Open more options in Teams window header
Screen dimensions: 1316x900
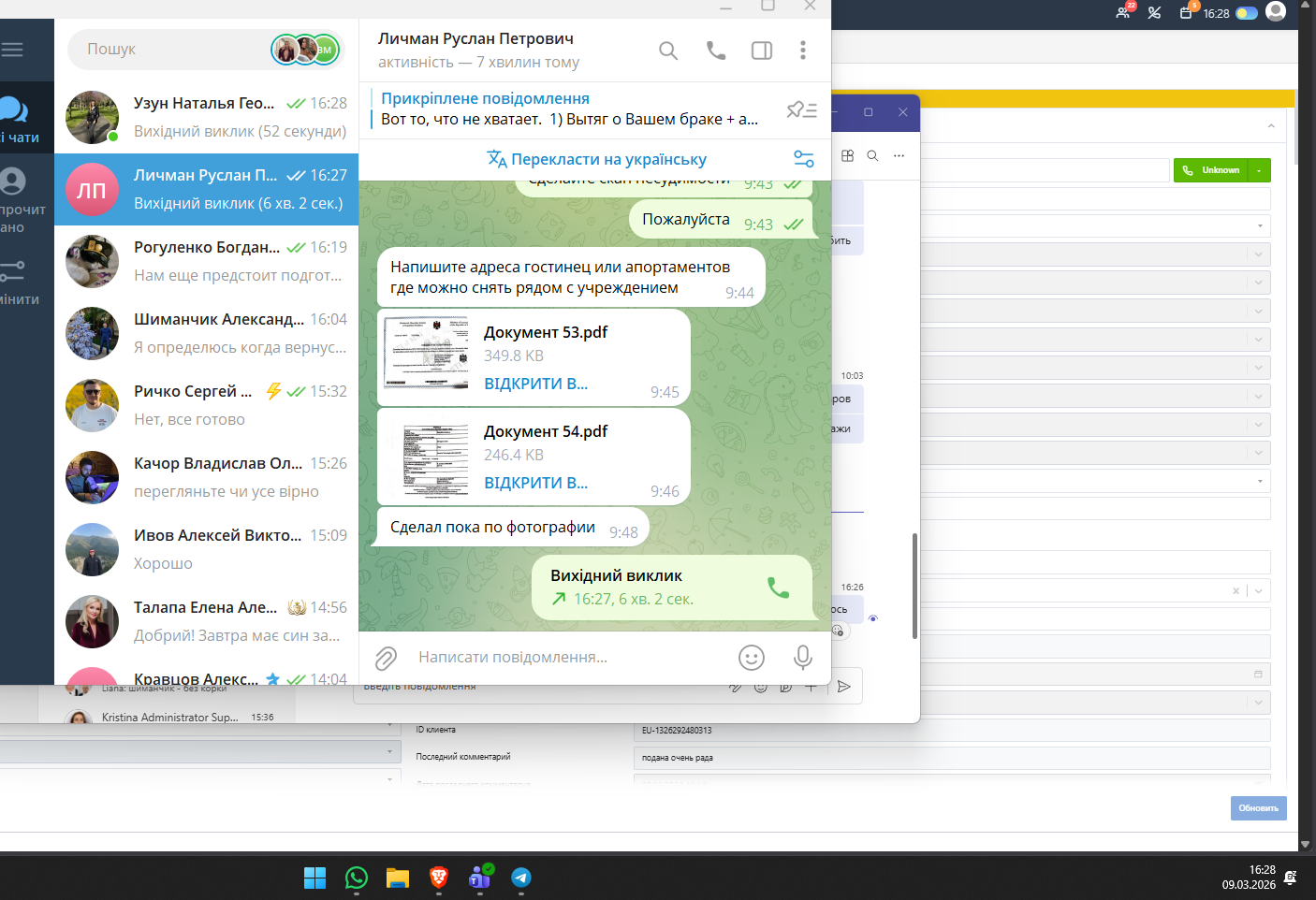[899, 156]
